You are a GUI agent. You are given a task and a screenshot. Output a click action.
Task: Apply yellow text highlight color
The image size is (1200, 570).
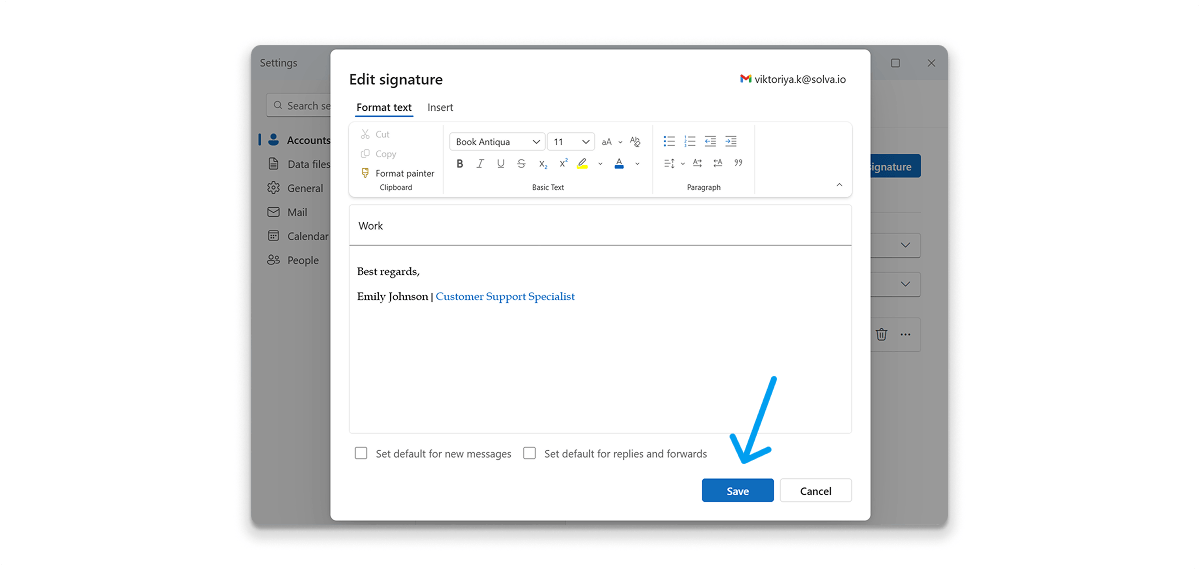point(583,163)
